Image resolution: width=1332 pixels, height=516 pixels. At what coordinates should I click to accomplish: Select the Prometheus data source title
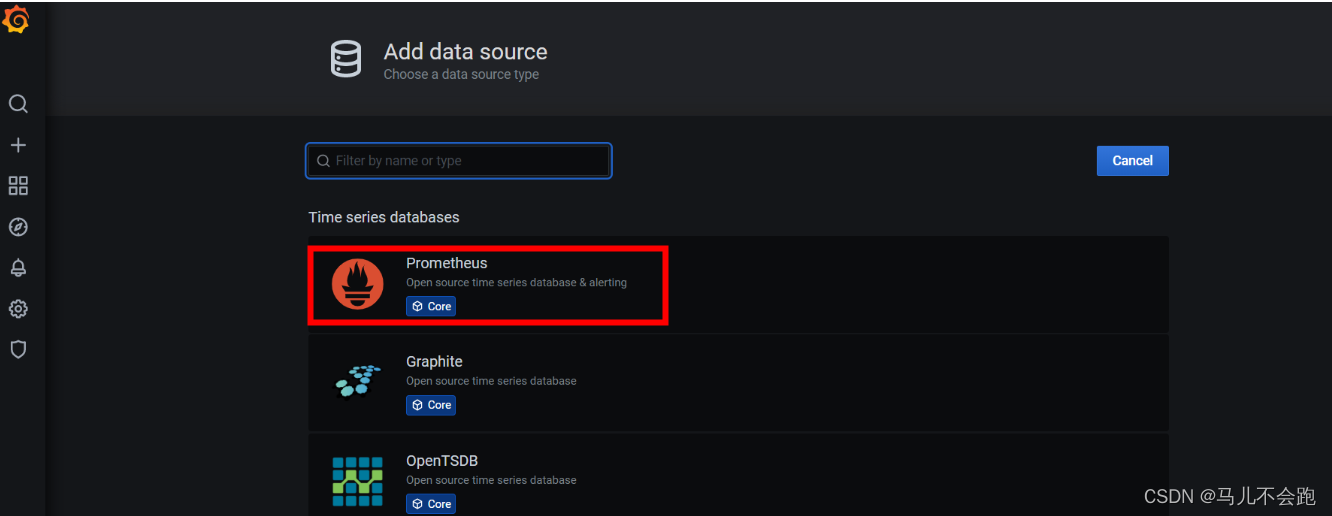[x=446, y=263]
